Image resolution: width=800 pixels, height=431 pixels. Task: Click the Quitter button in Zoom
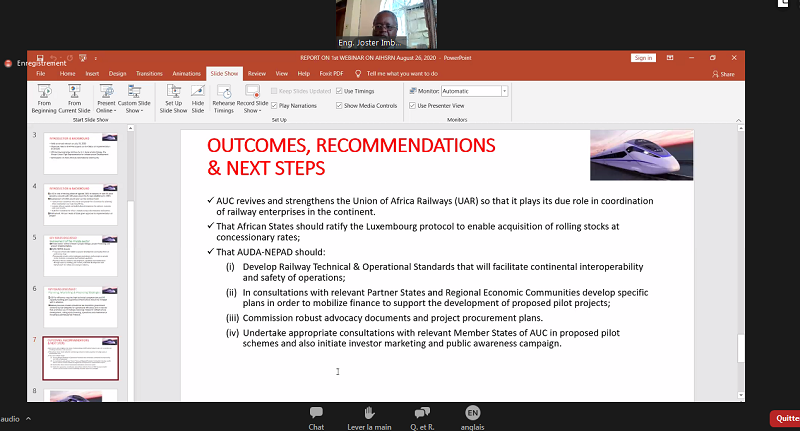(786, 419)
